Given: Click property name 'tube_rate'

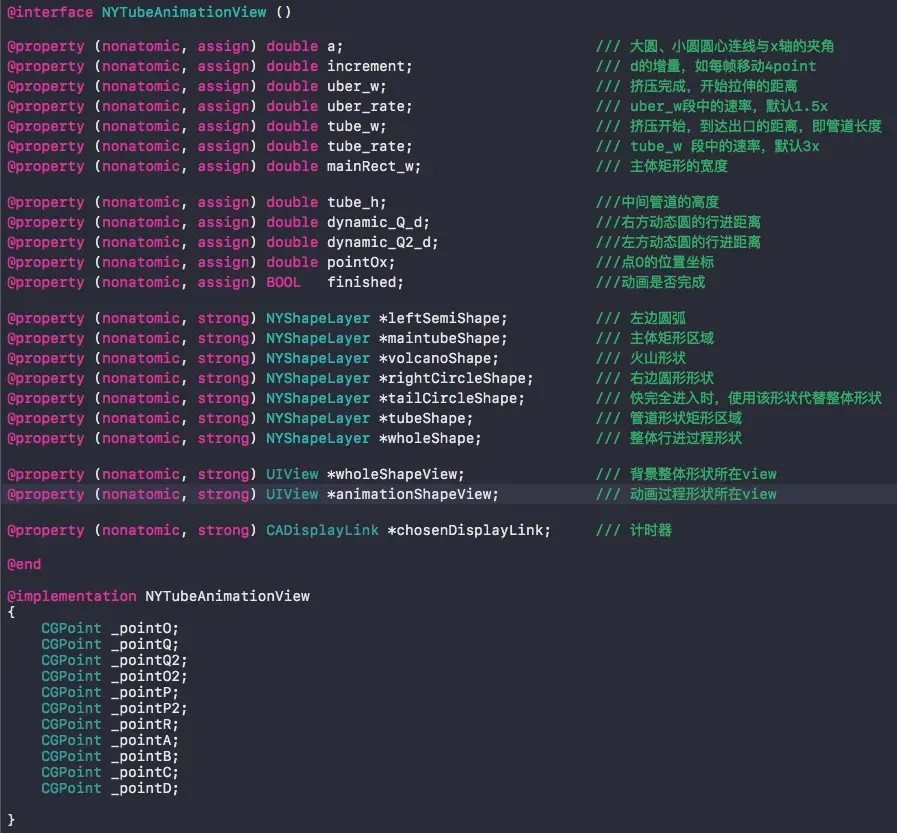Looking at the screenshot, I should 366,146.
